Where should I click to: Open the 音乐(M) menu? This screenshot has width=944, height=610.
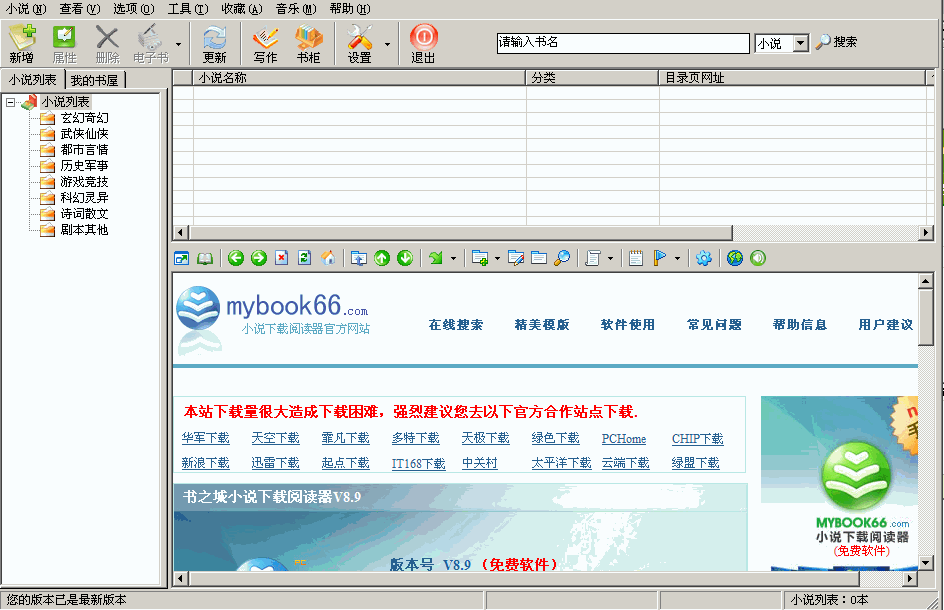click(296, 9)
